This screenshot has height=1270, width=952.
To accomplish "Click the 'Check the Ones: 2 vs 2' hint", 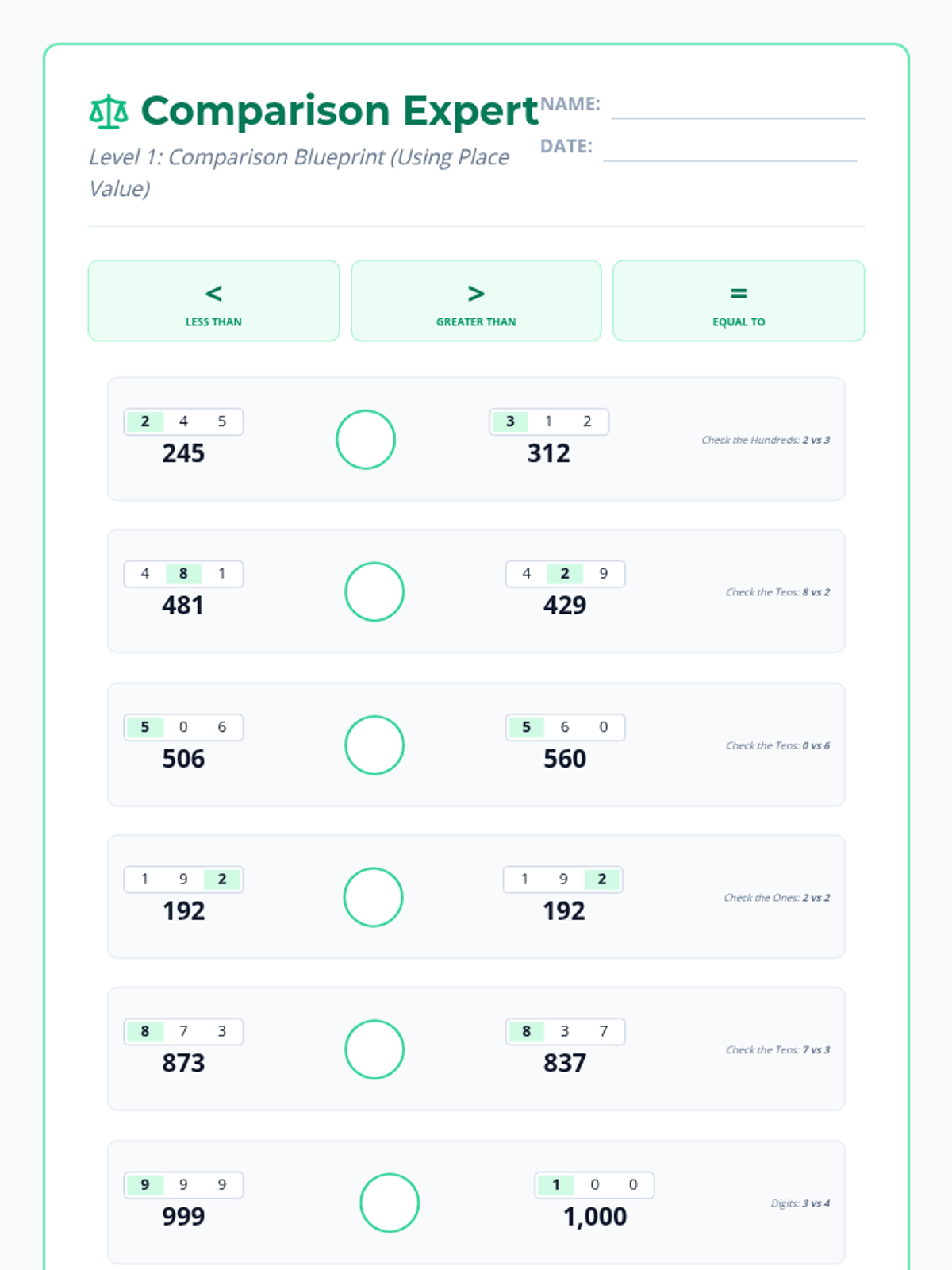I will (x=777, y=898).
